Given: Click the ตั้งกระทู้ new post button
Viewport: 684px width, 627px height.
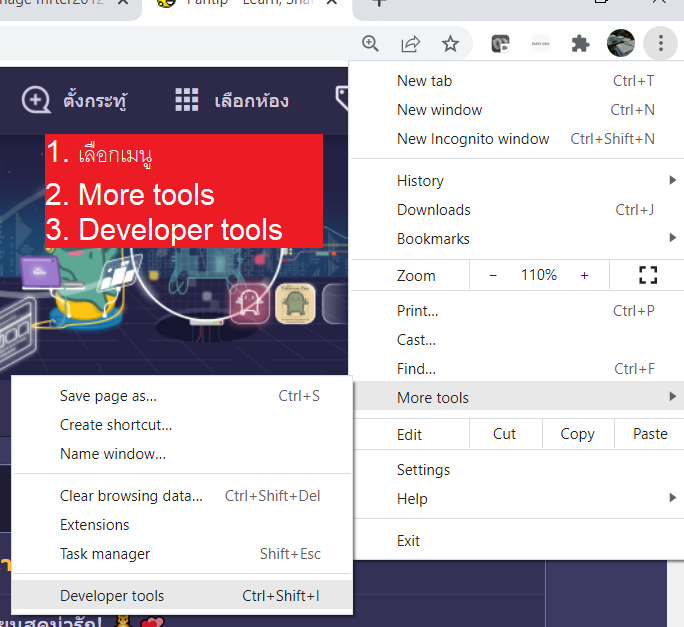Looking at the screenshot, I should coord(75,100).
